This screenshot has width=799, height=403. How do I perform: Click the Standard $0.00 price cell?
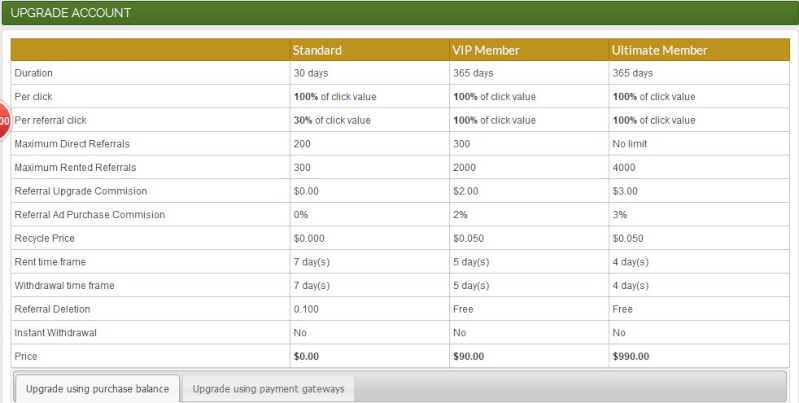369,356
